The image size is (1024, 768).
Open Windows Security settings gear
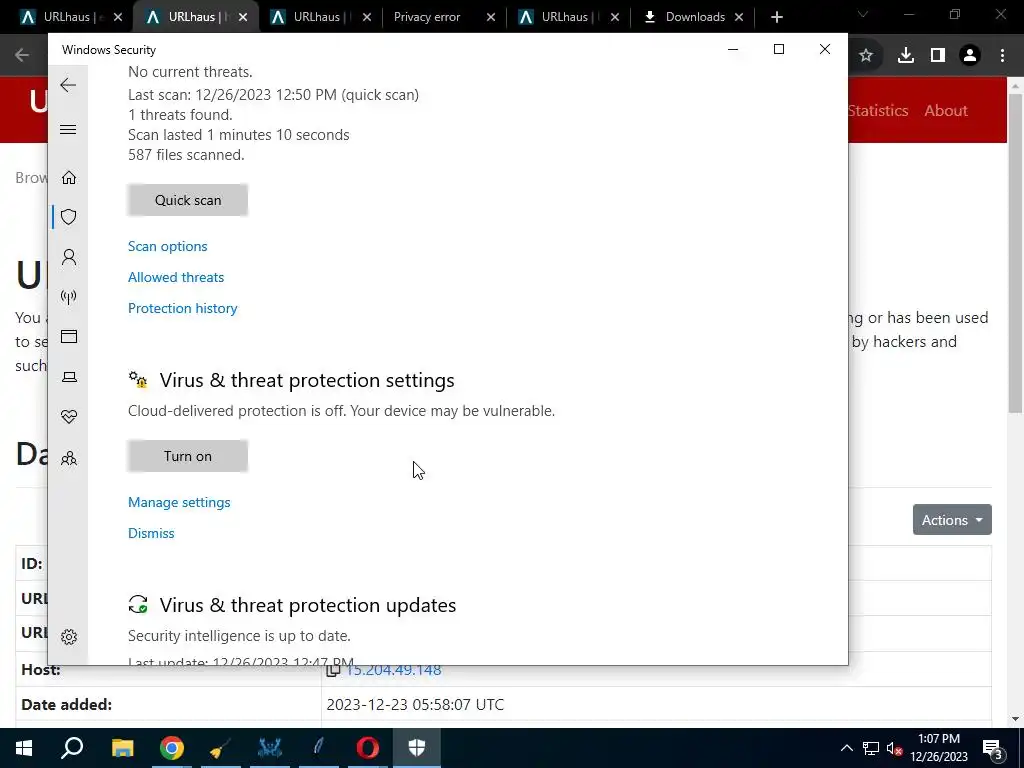point(69,637)
